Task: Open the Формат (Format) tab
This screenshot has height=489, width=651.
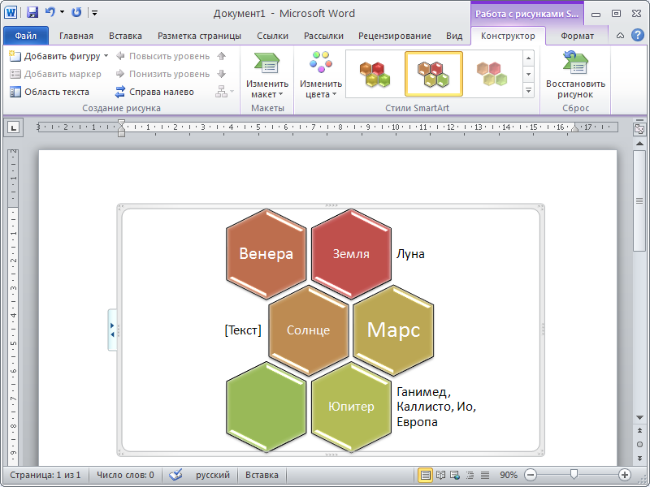Action: pyautogui.click(x=577, y=36)
